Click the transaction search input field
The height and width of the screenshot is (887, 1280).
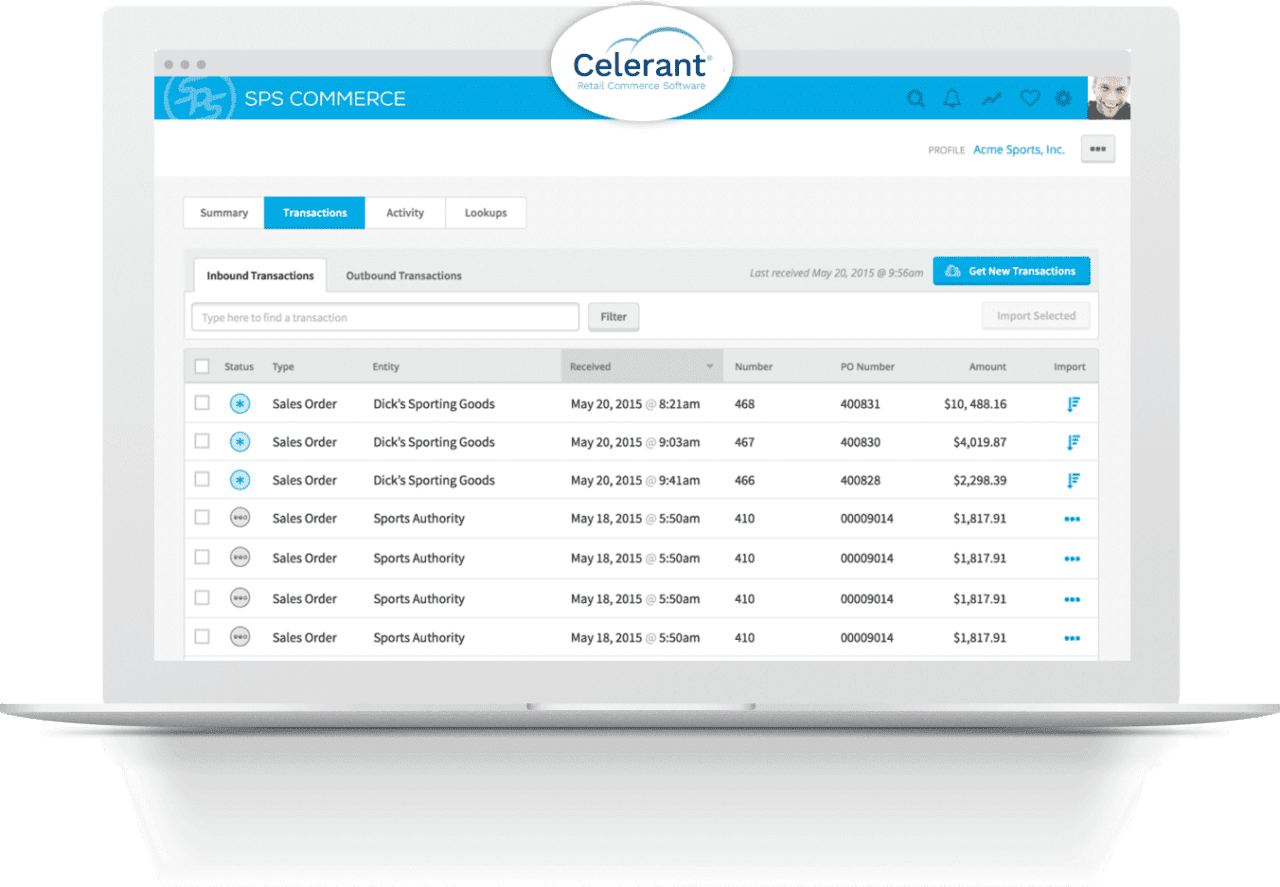coord(385,317)
